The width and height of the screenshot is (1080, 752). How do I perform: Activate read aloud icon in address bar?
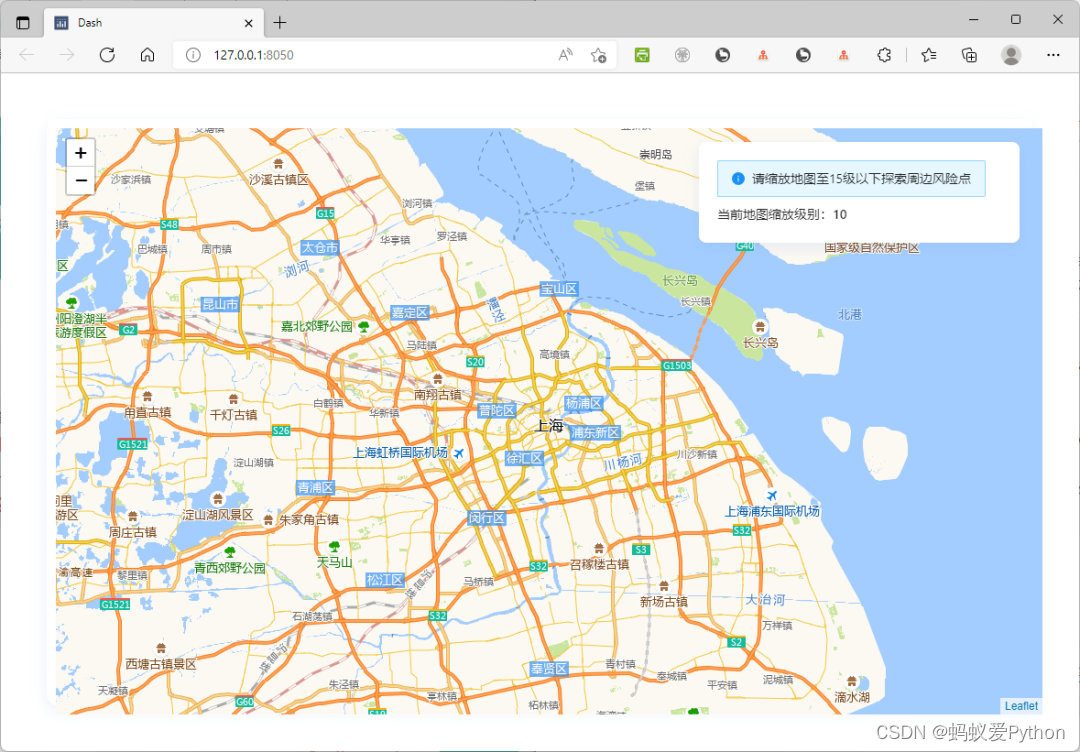click(x=565, y=55)
